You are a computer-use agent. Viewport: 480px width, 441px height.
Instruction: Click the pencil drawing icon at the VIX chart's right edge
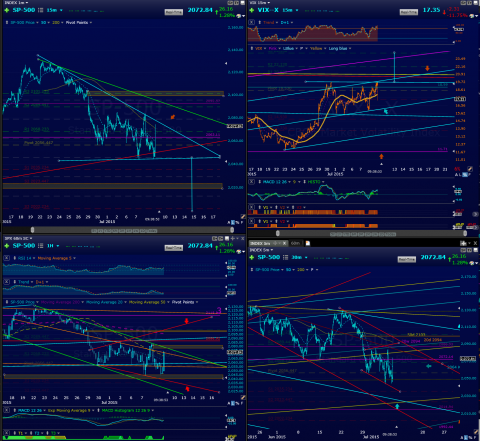[x=470, y=169]
